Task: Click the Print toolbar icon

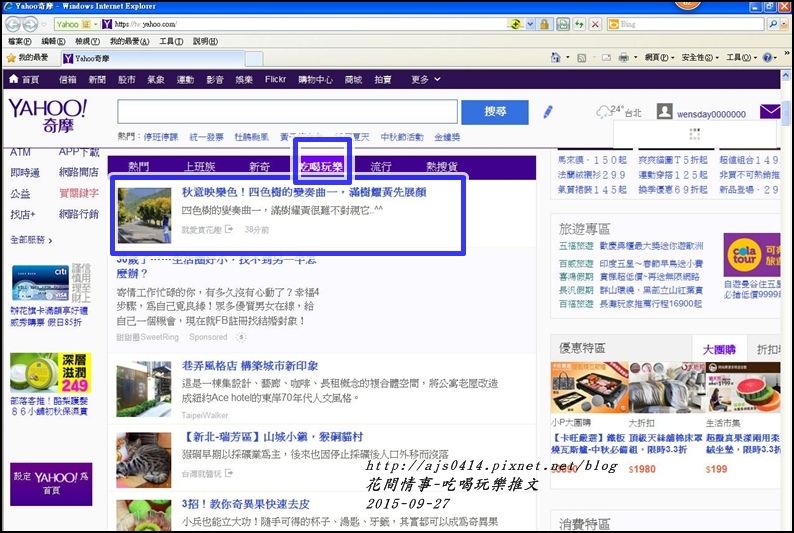Action: 624,57
